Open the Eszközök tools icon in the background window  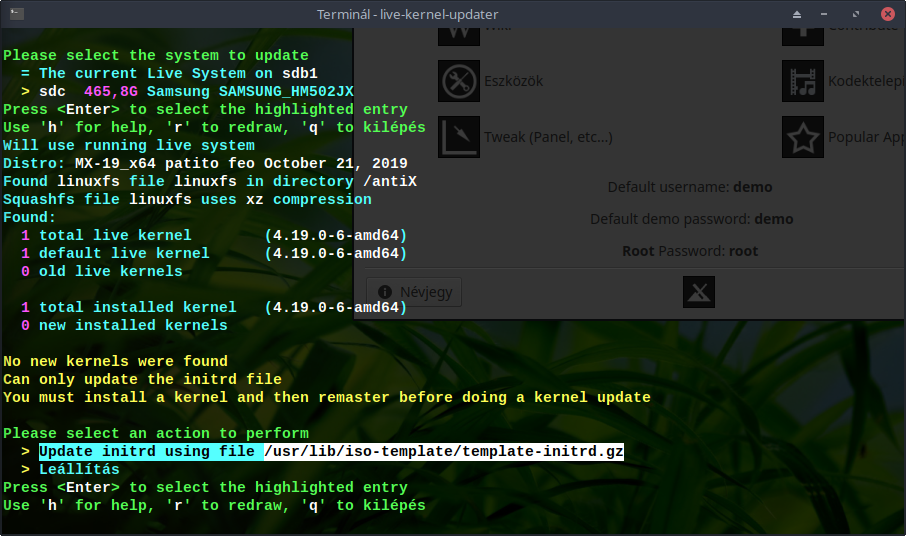(459, 81)
